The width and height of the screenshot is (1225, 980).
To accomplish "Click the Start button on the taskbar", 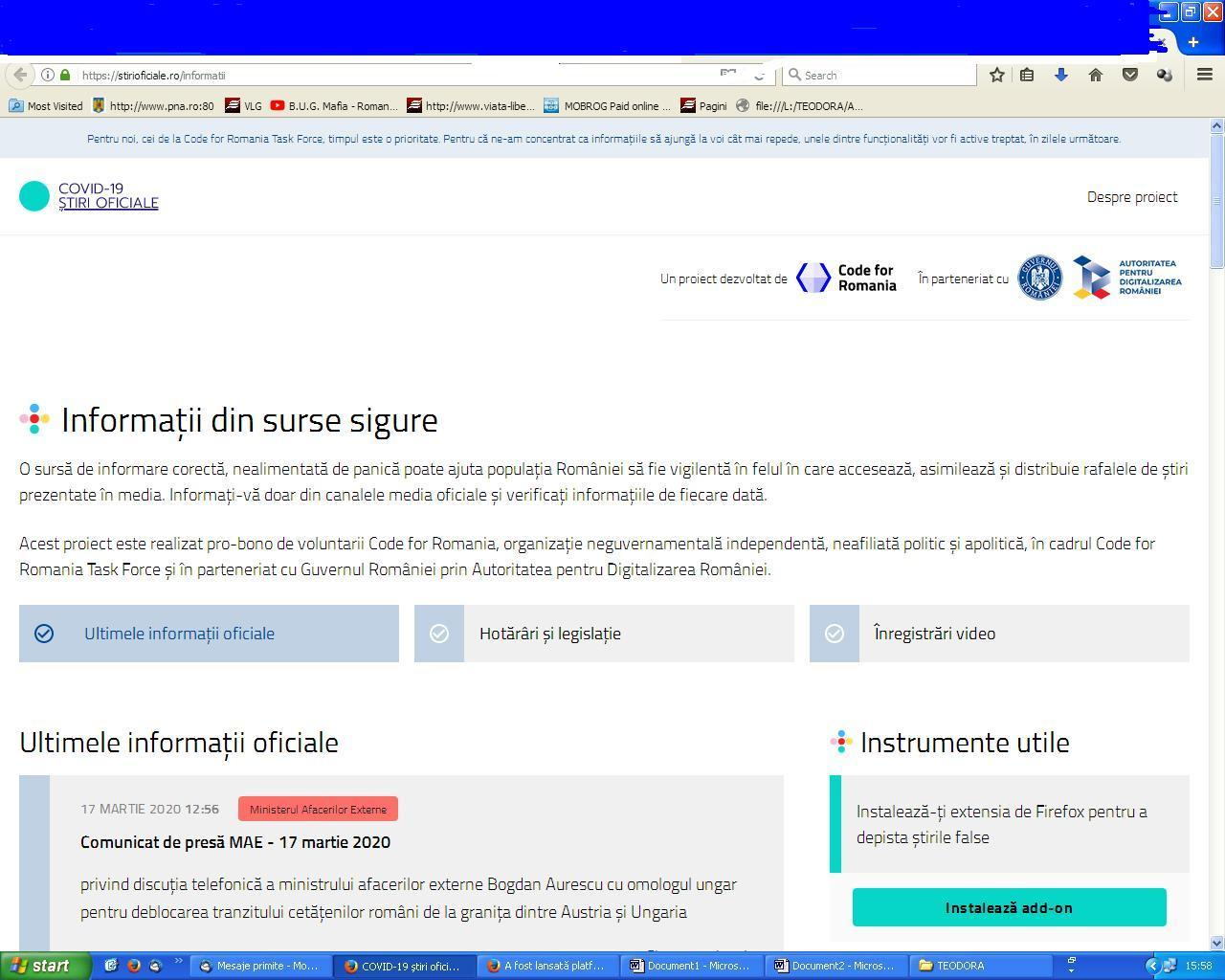I will 43,966.
